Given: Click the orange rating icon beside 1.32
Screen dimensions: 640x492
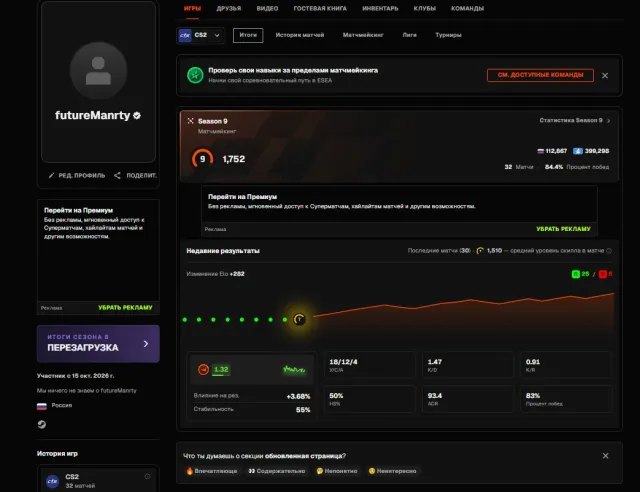Looking at the screenshot, I should pyautogui.click(x=203, y=370).
